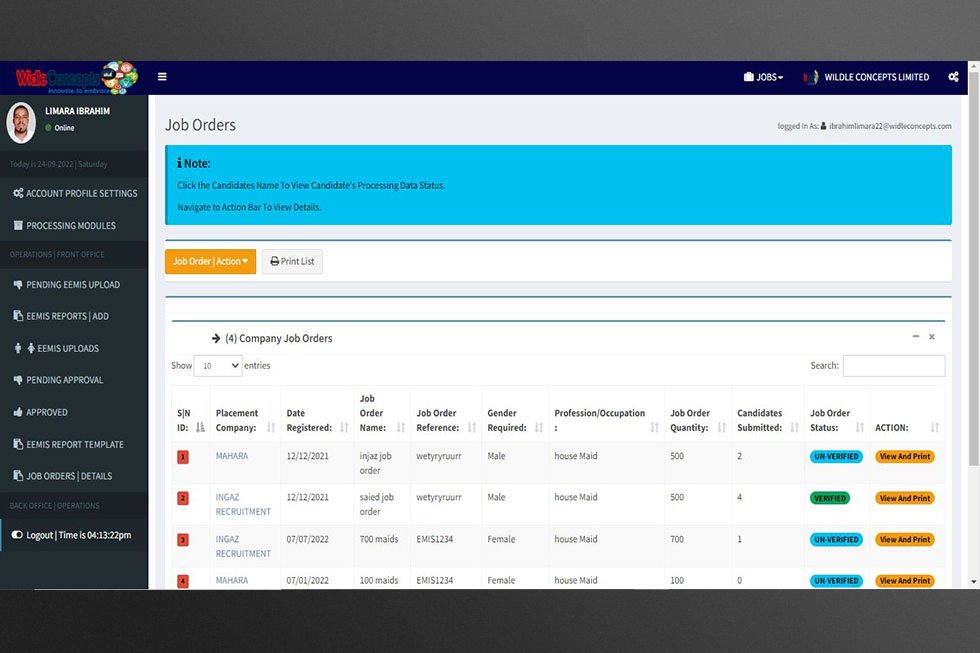
Task: Minimize the Company Job Orders panel
Action: pyautogui.click(x=915, y=337)
